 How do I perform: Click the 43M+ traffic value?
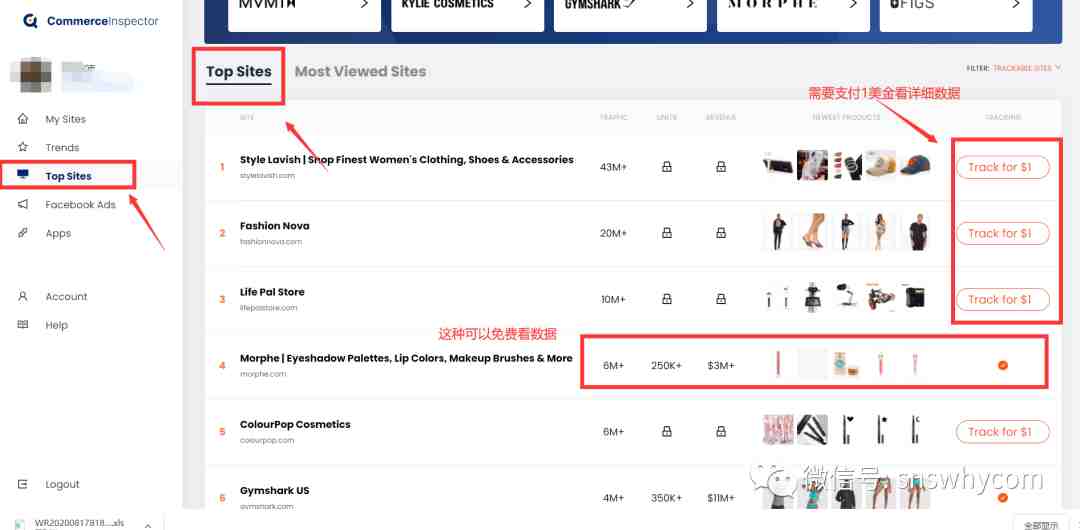(x=613, y=167)
